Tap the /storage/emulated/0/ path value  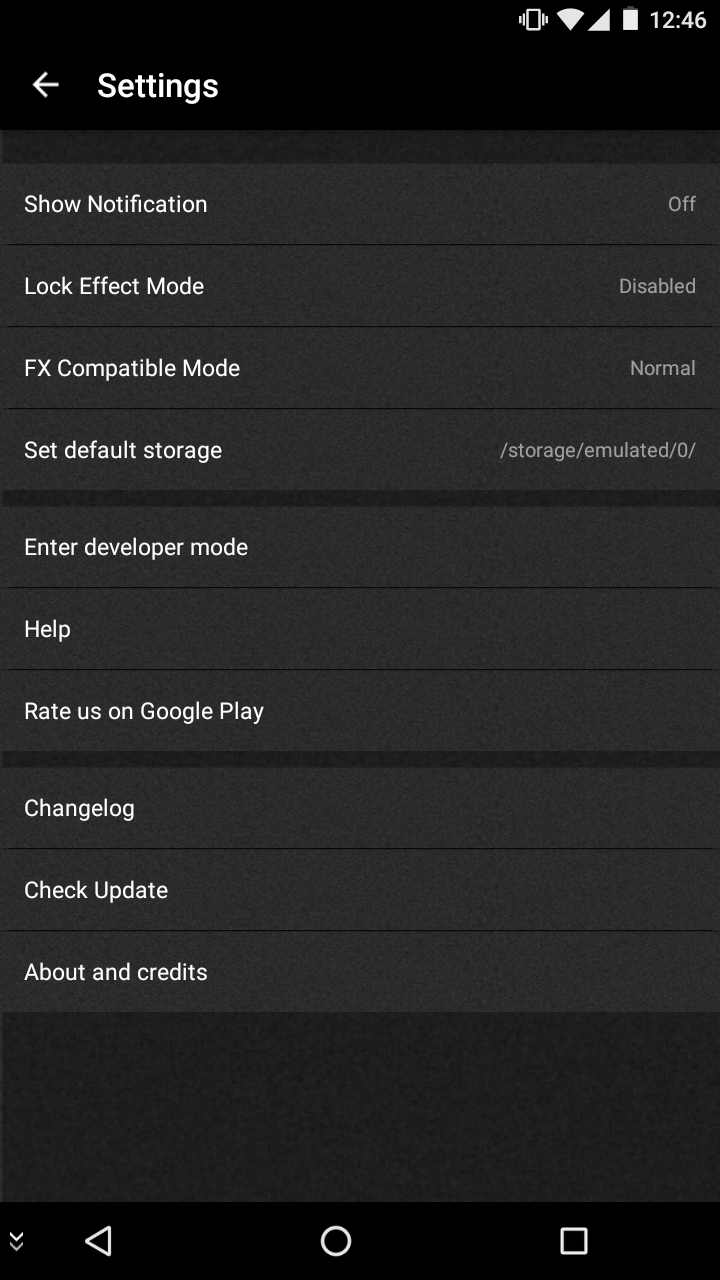pos(598,450)
